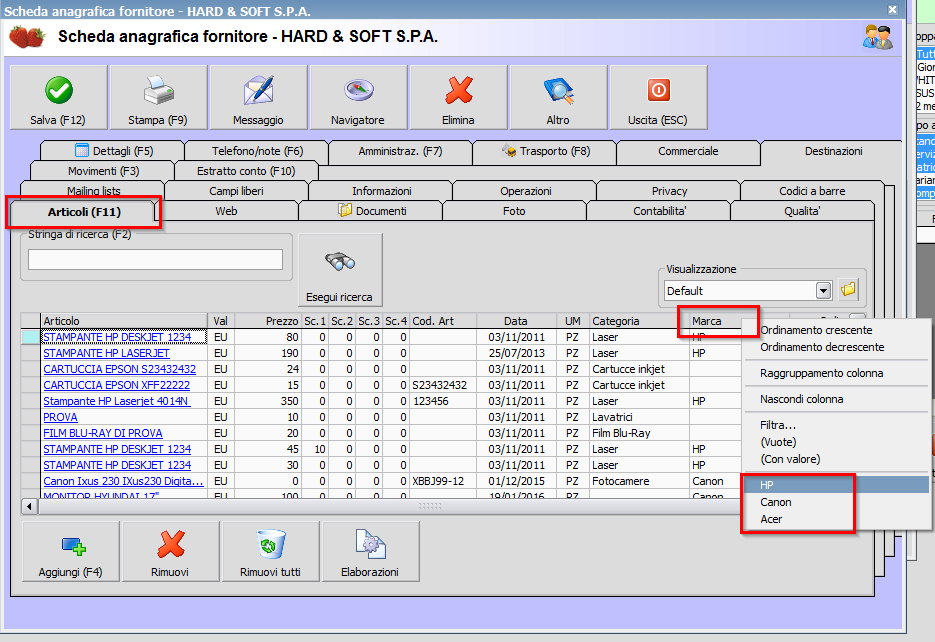The image size is (935, 642).
Task: Open the Stampante HP Laserjet 4014N link
Action: [116, 401]
